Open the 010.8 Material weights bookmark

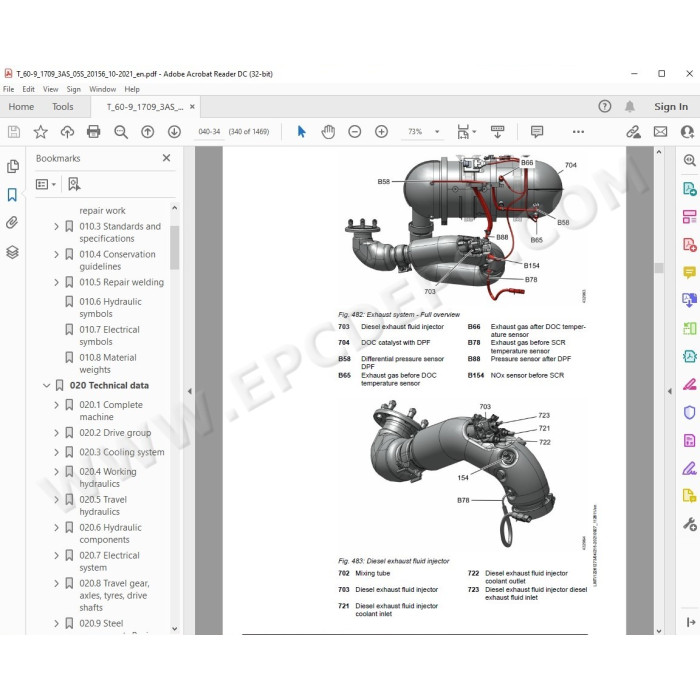[108, 363]
